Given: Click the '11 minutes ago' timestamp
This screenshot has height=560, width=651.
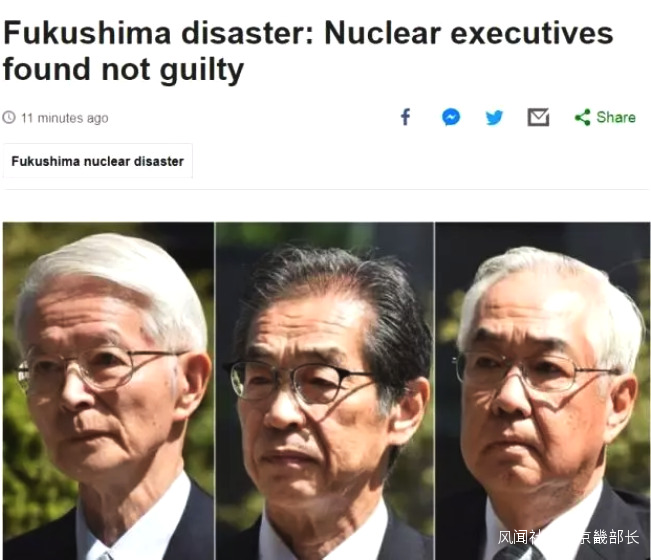Looking at the screenshot, I should (64, 118).
